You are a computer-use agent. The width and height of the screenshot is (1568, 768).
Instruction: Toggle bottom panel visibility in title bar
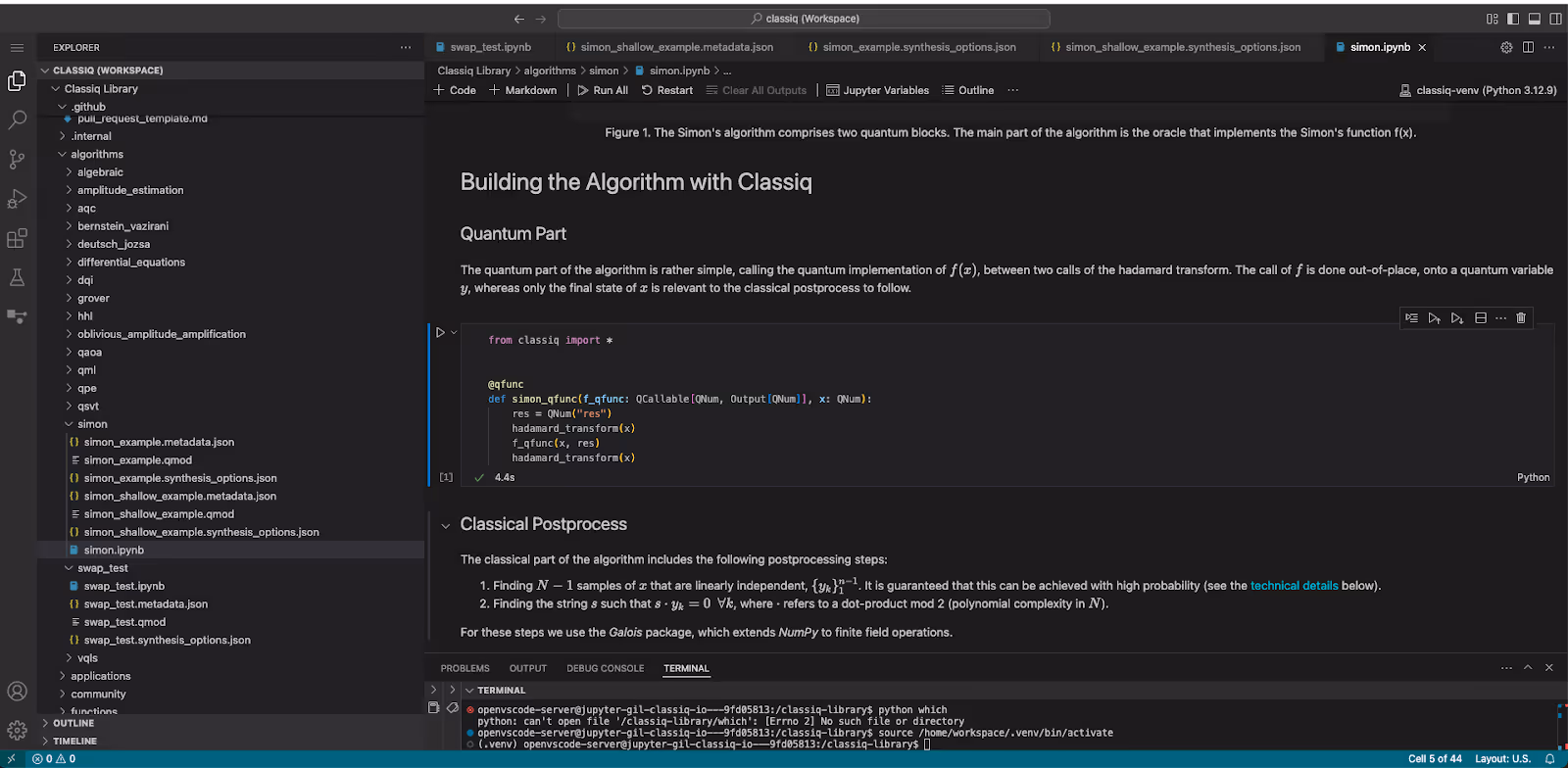pyautogui.click(x=1535, y=19)
